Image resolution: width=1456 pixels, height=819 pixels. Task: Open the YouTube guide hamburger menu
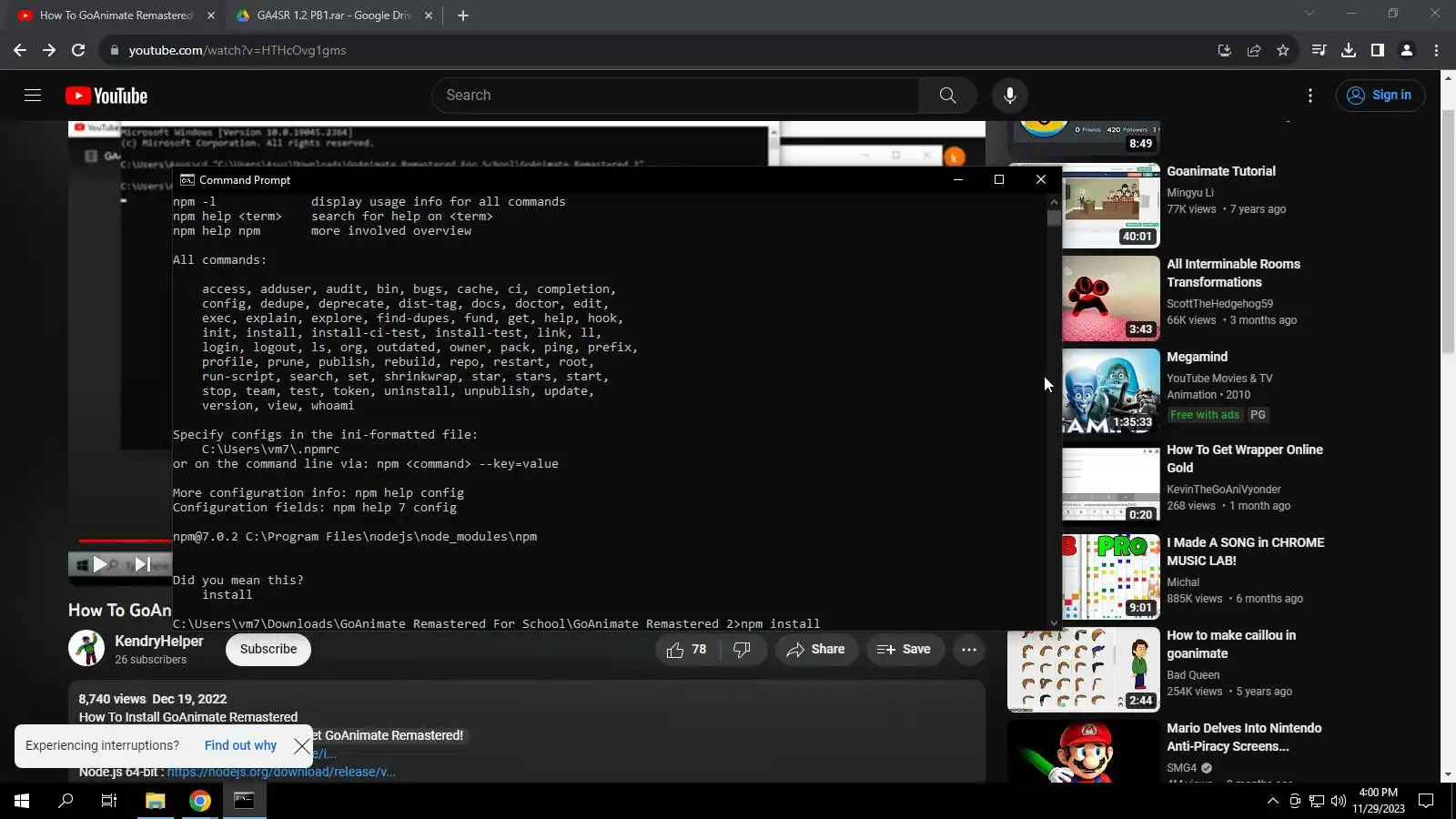point(33,96)
